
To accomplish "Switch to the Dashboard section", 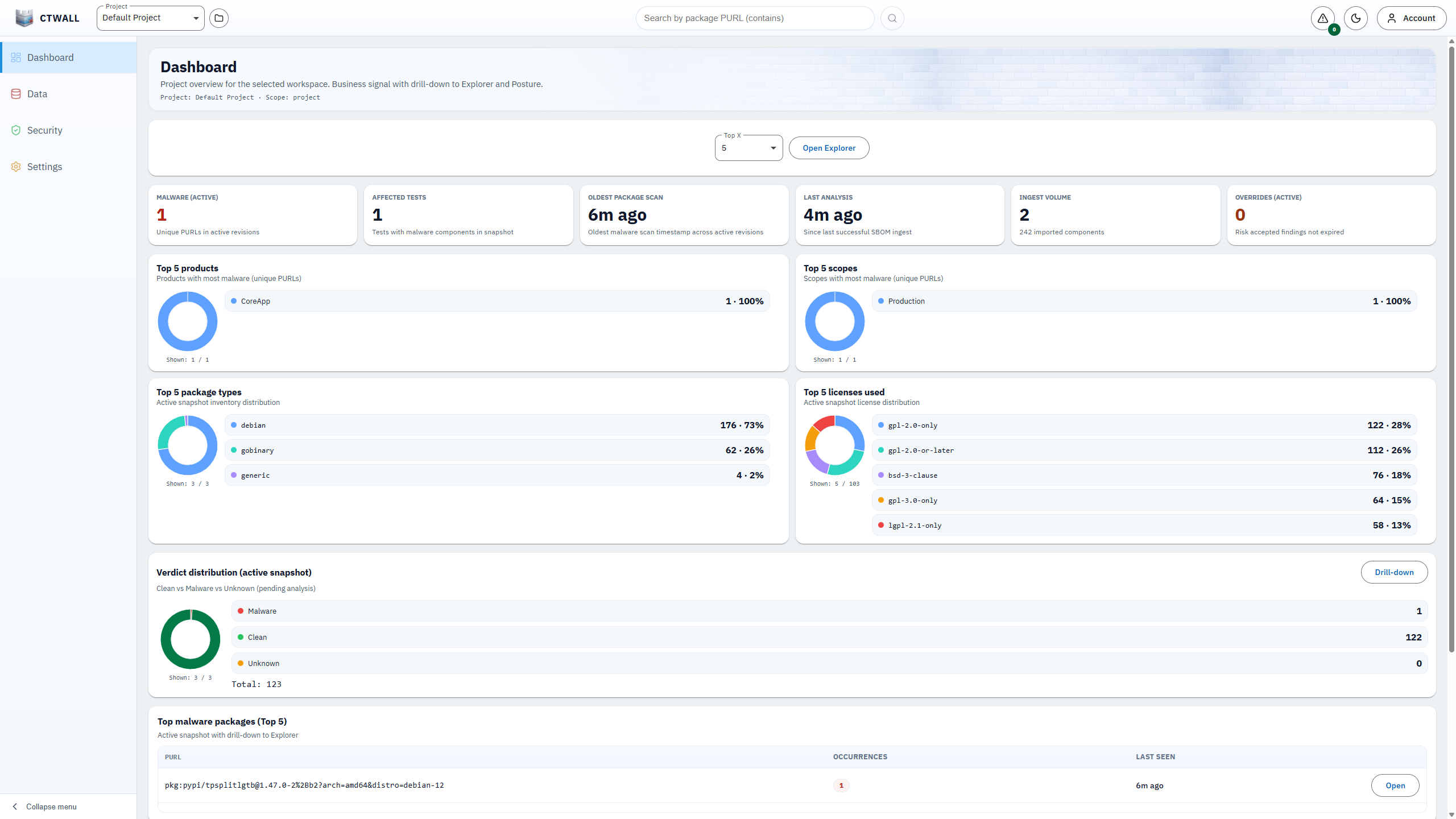I will 50,57.
